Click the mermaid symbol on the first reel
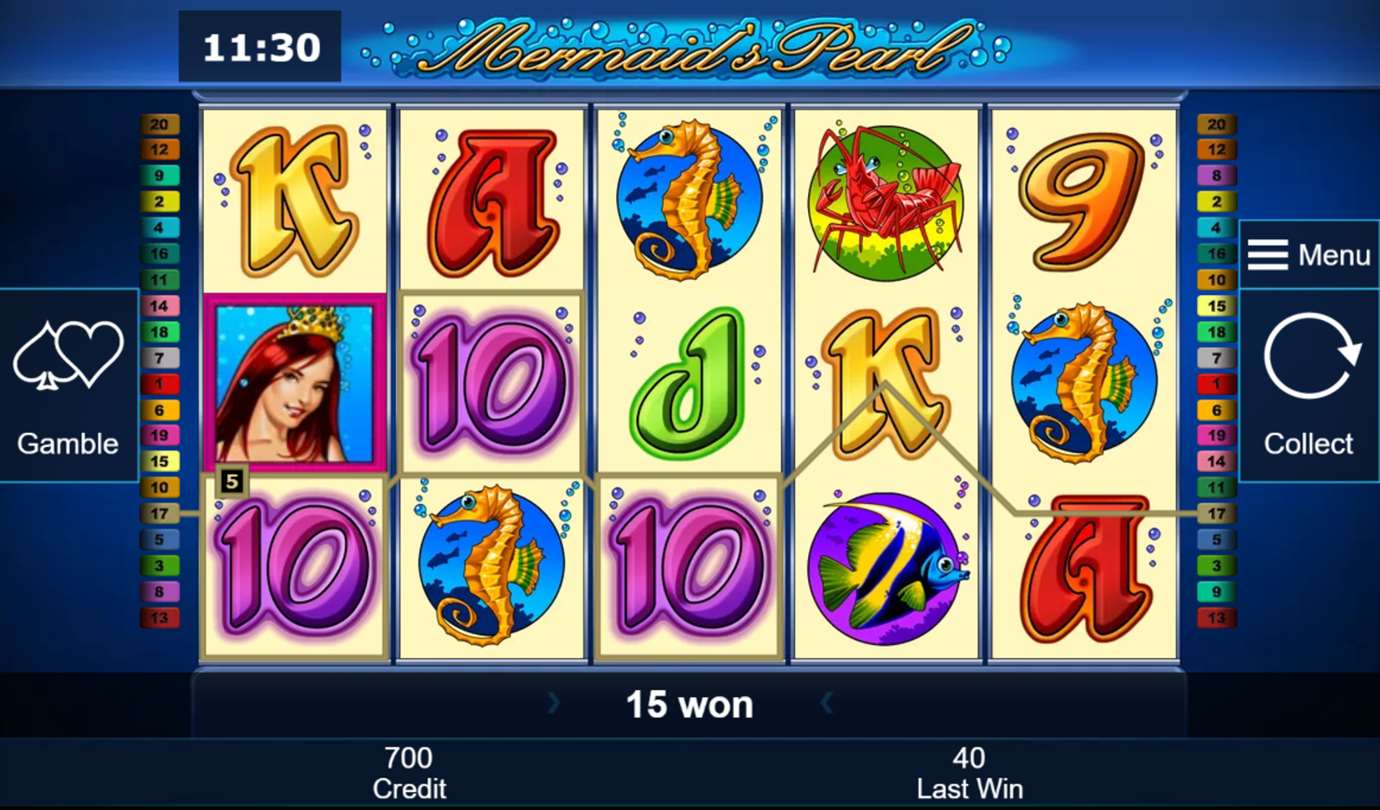This screenshot has width=1380, height=810. pyautogui.click(x=295, y=382)
